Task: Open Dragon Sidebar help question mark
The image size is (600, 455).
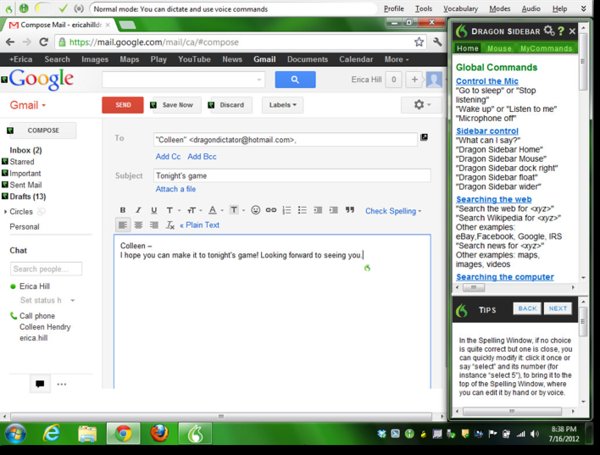Action: [561, 31]
